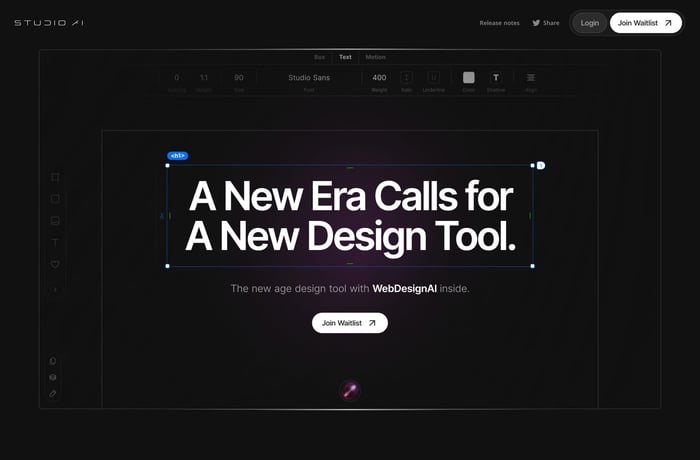
Task: Open the 400 font weight dropdown
Action: coord(379,78)
